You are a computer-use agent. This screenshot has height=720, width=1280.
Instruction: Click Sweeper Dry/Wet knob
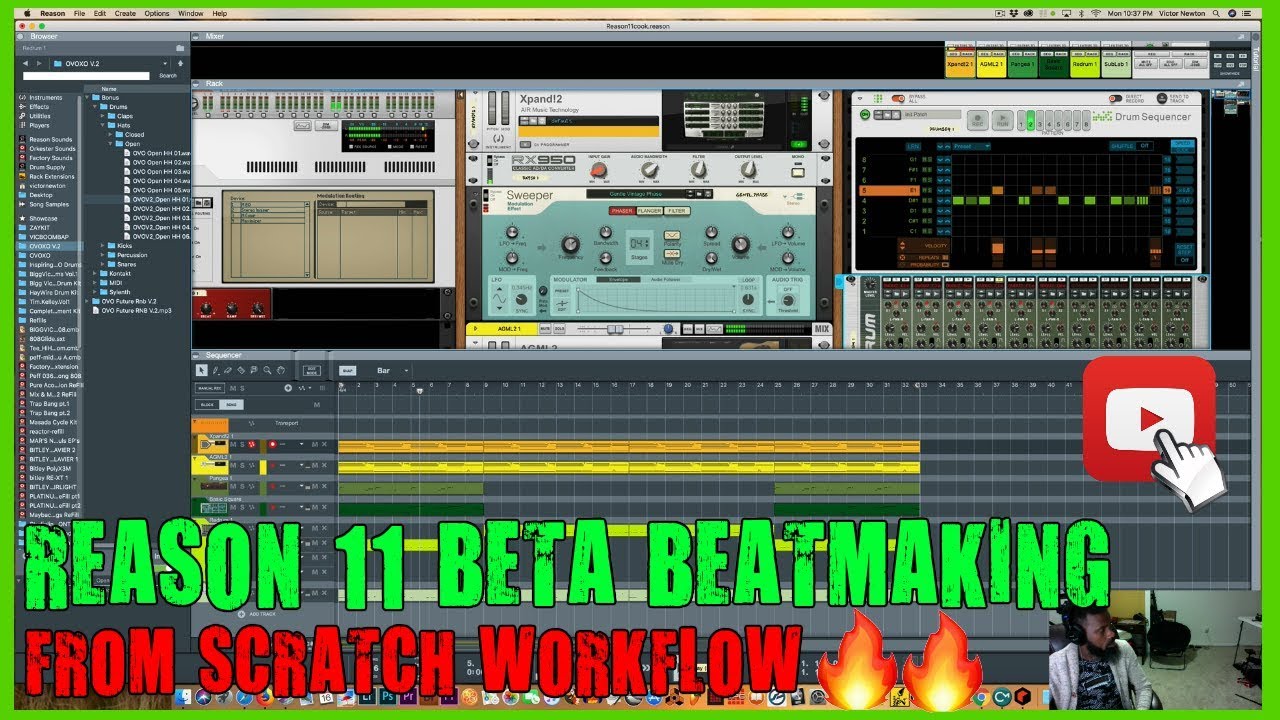tap(711, 258)
